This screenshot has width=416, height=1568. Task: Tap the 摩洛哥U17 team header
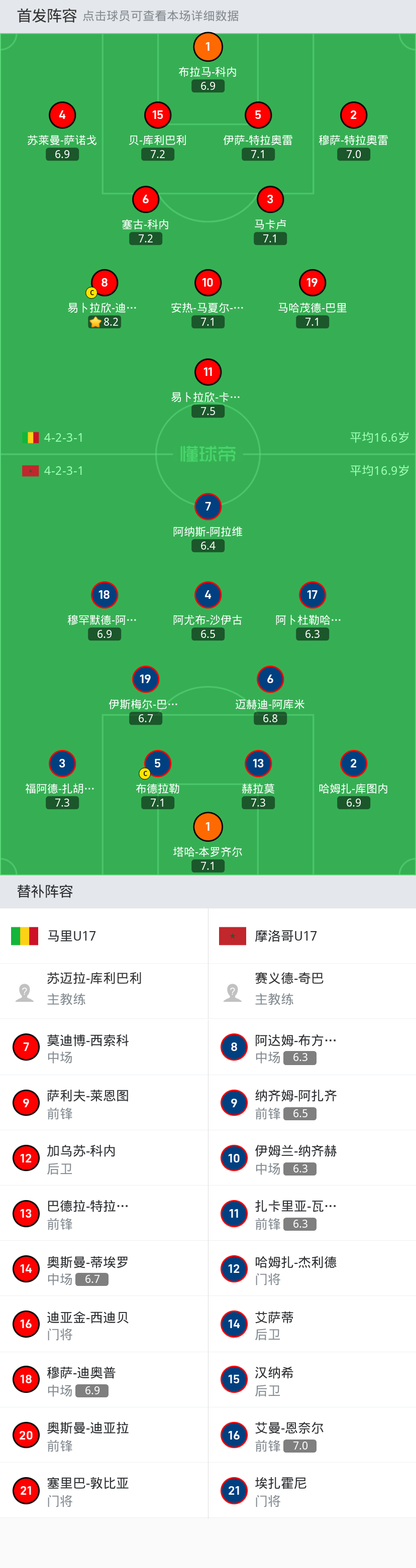[x=286, y=936]
